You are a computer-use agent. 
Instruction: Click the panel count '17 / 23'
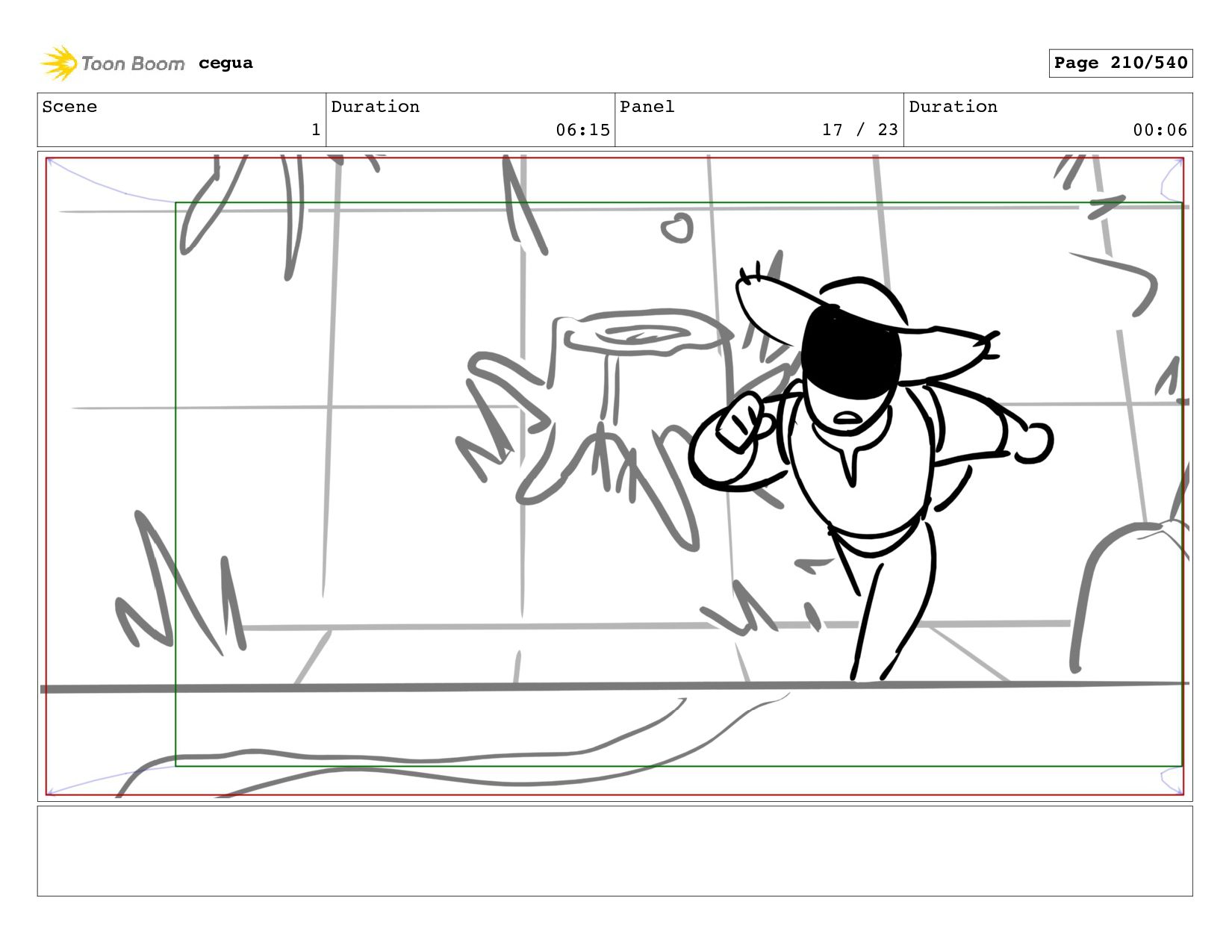click(859, 130)
